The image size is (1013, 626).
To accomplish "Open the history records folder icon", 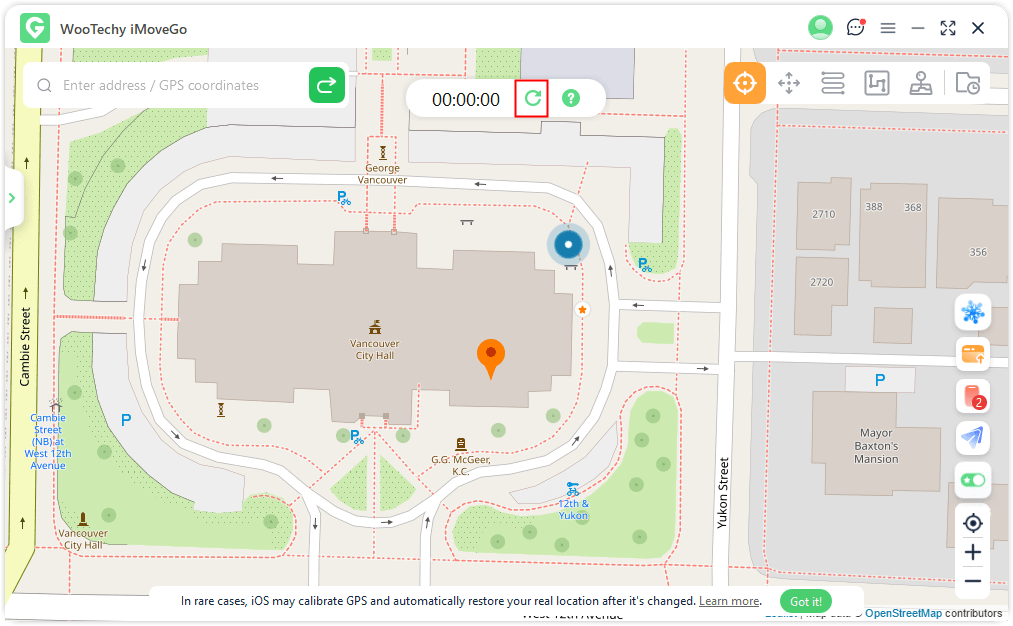I will click(x=967, y=83).
